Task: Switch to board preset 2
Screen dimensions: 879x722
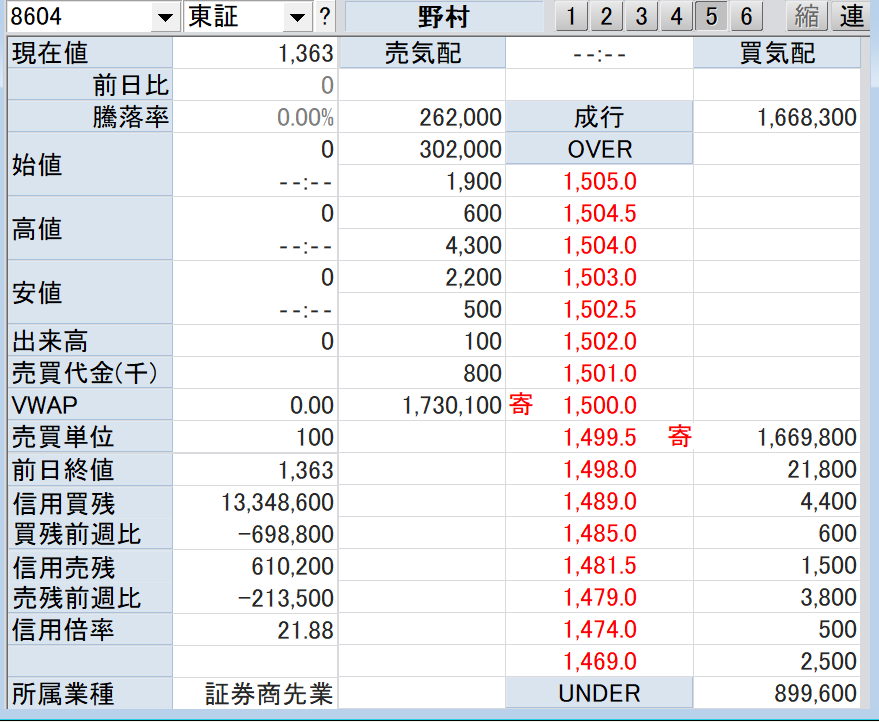Action: 605,17
